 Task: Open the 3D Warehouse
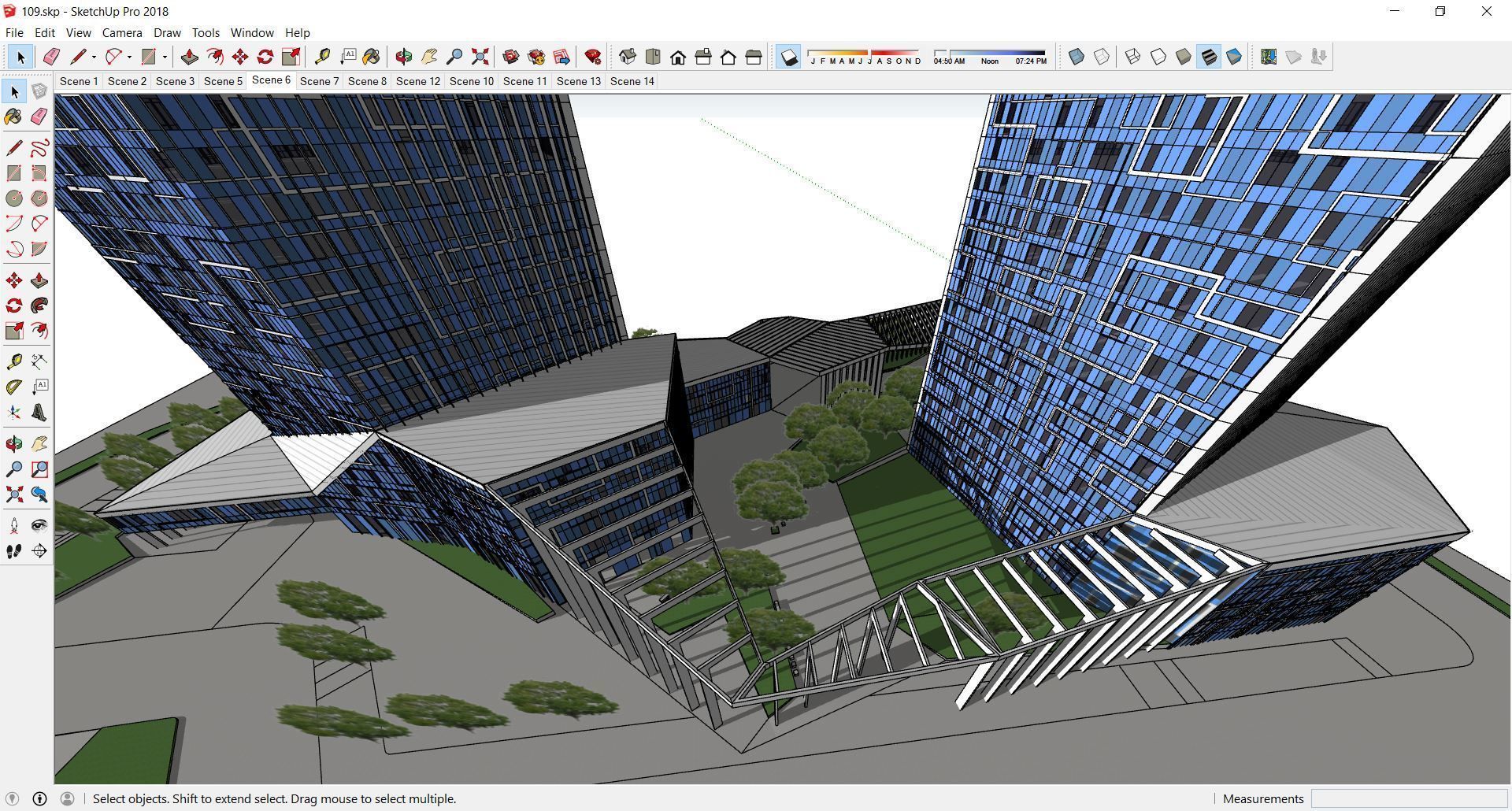coord(511,57)
